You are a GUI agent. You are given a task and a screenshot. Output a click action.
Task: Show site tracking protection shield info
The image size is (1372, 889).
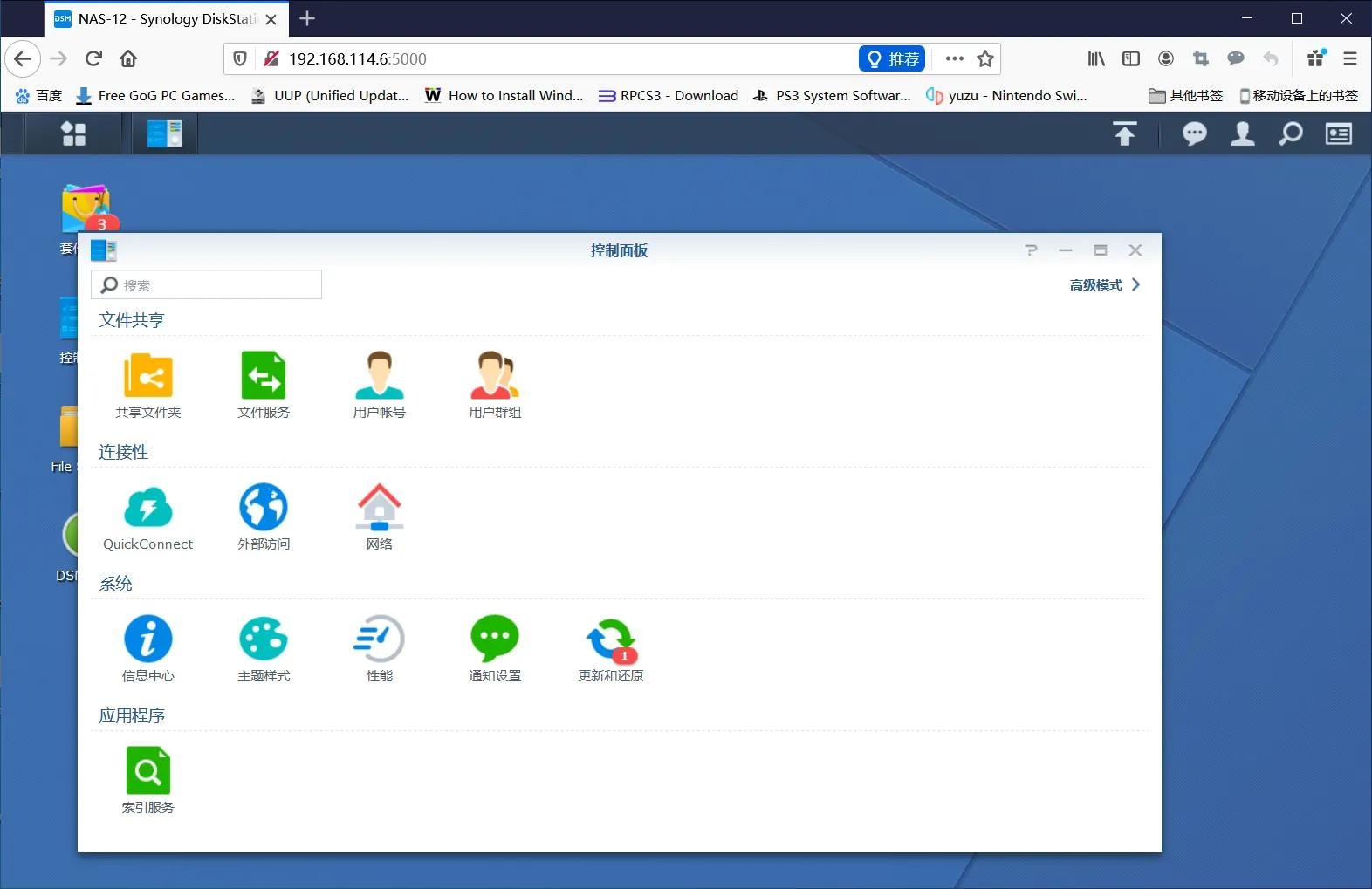240,58
